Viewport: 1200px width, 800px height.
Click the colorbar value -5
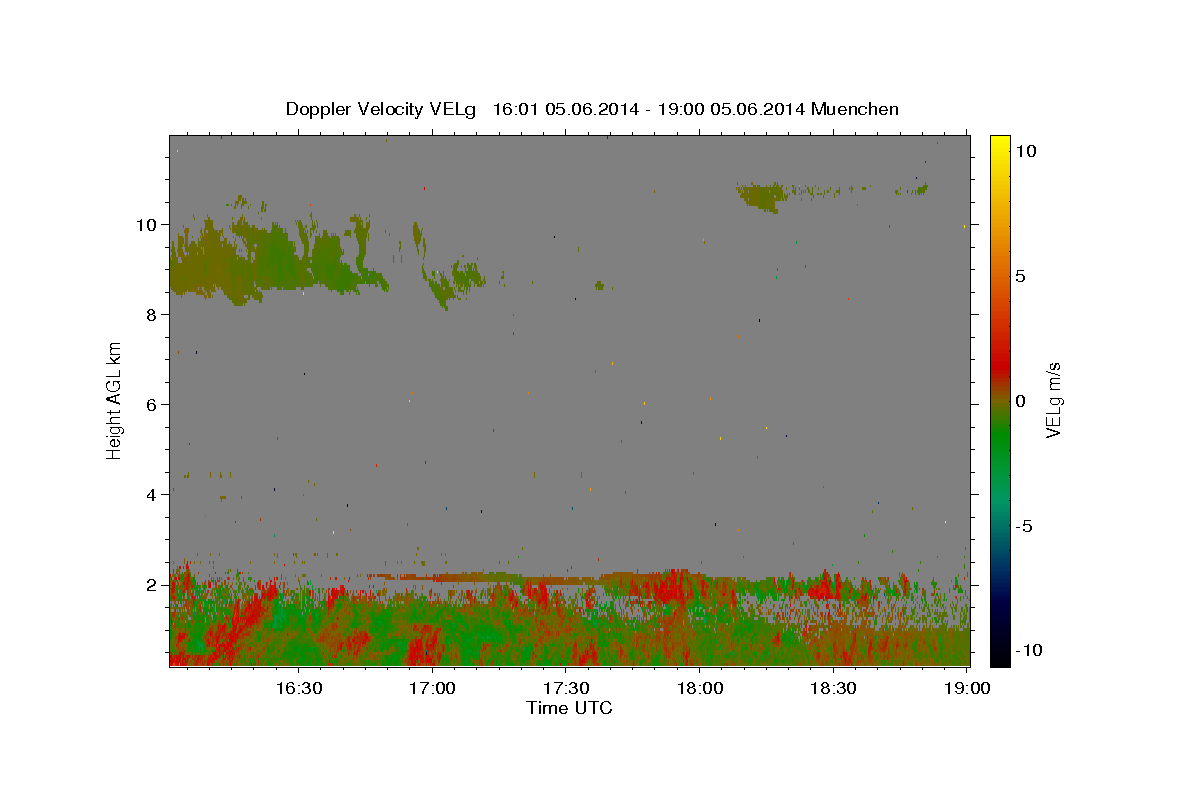(1025, 526)
